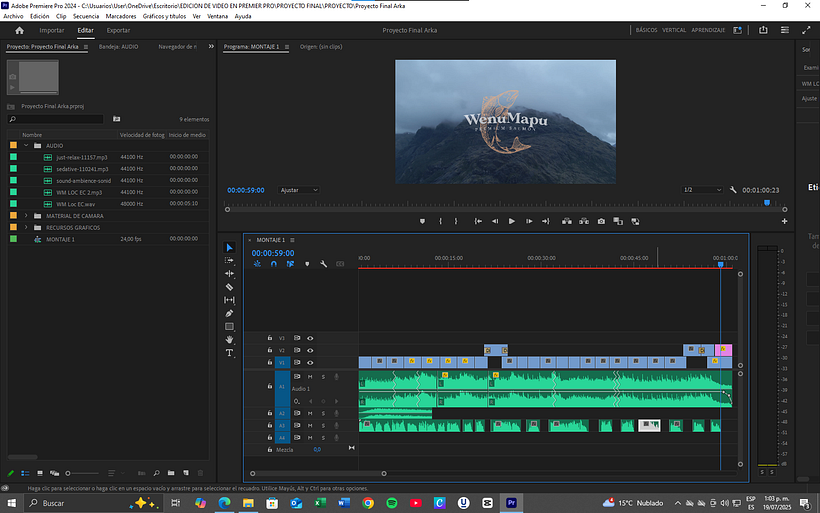Viewport: 820px width, 513px height.
Task: Step back one frame
Action: tap(495, 221)
